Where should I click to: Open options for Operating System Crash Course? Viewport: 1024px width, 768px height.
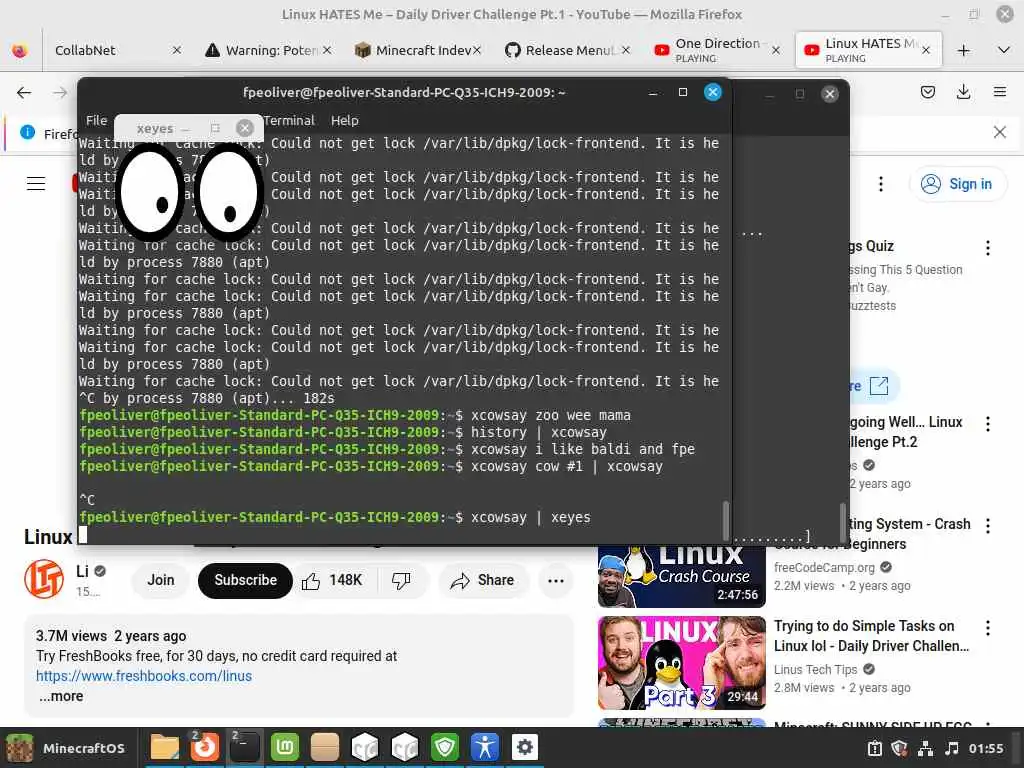[x=987, y=526]
